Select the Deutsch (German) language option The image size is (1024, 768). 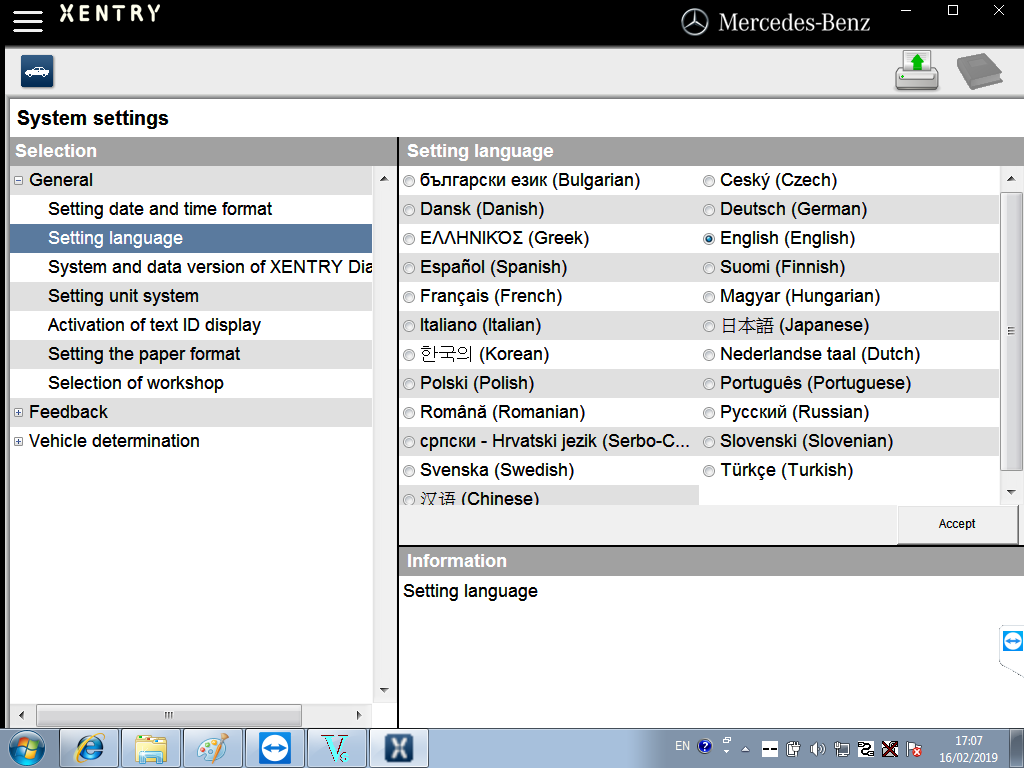(x=708, y=209)
